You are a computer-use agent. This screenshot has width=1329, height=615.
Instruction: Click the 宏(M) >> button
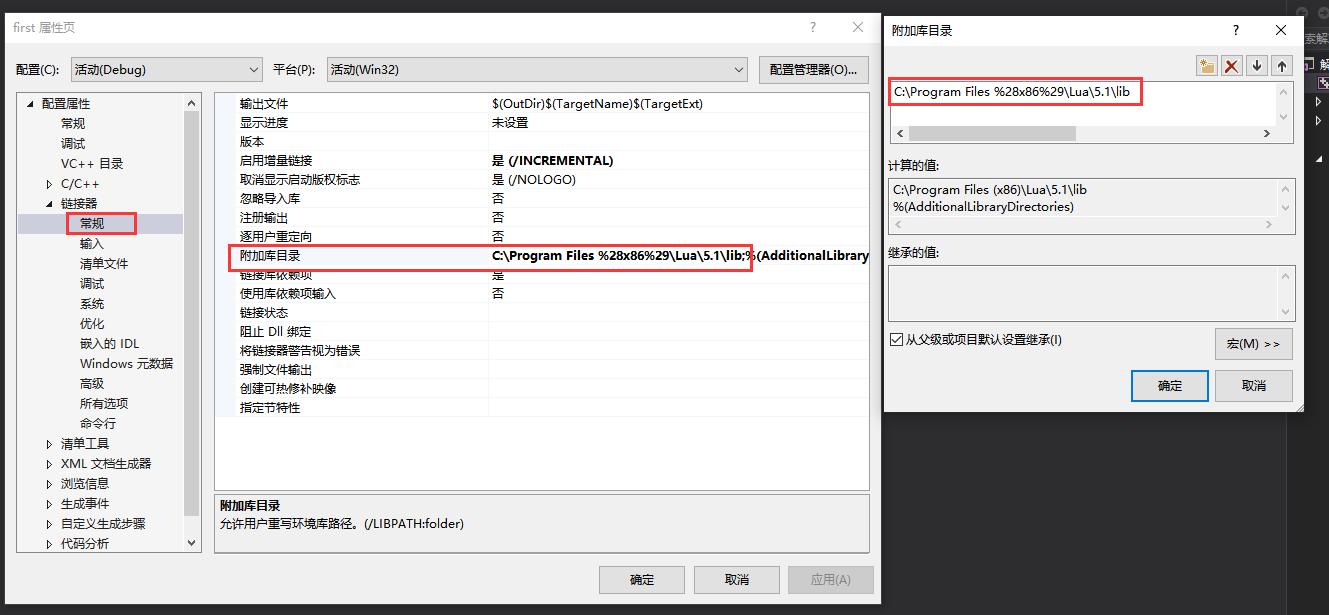click(x=1254, y=344)
